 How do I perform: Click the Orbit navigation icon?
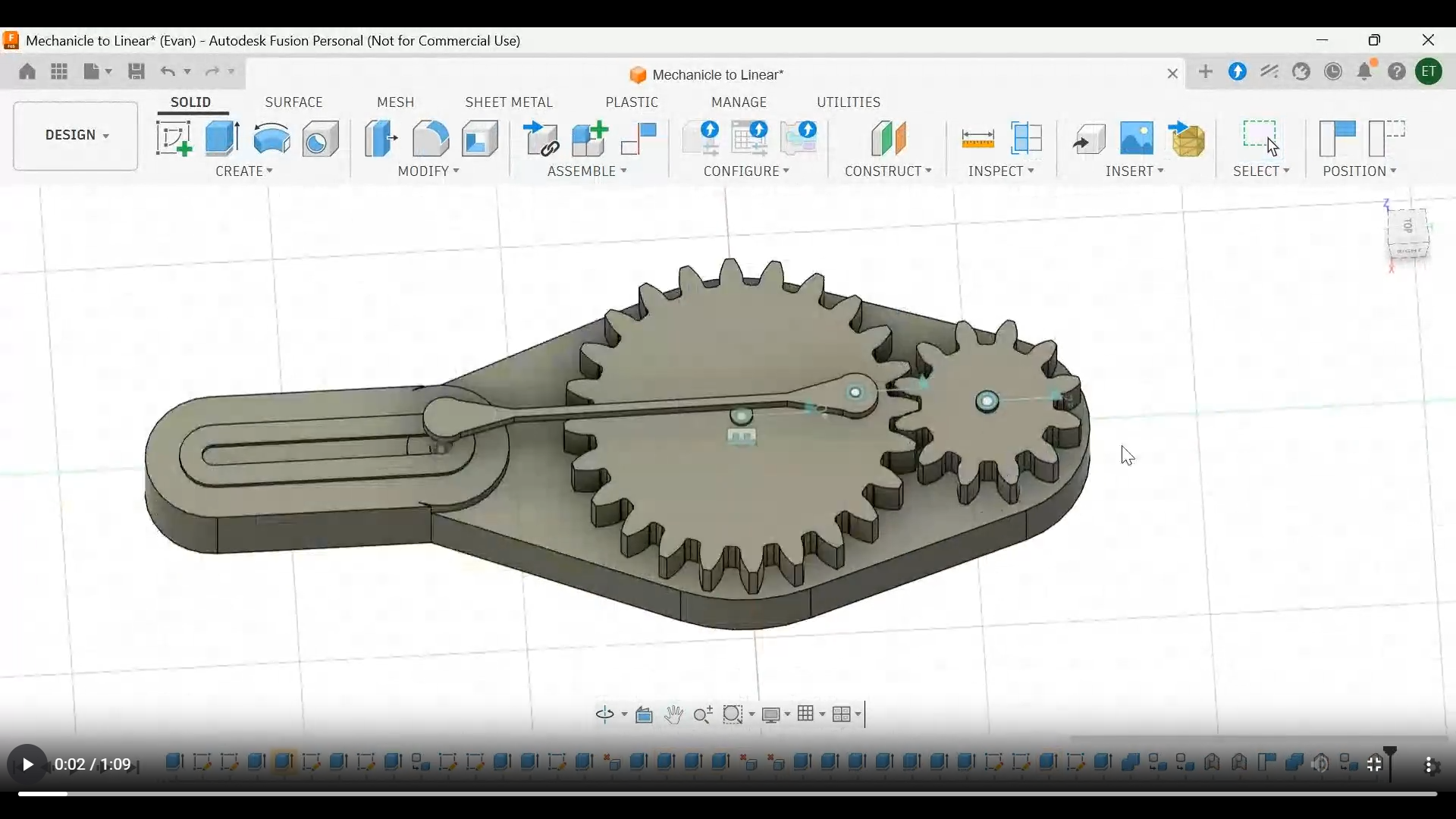tap(607, 715)
